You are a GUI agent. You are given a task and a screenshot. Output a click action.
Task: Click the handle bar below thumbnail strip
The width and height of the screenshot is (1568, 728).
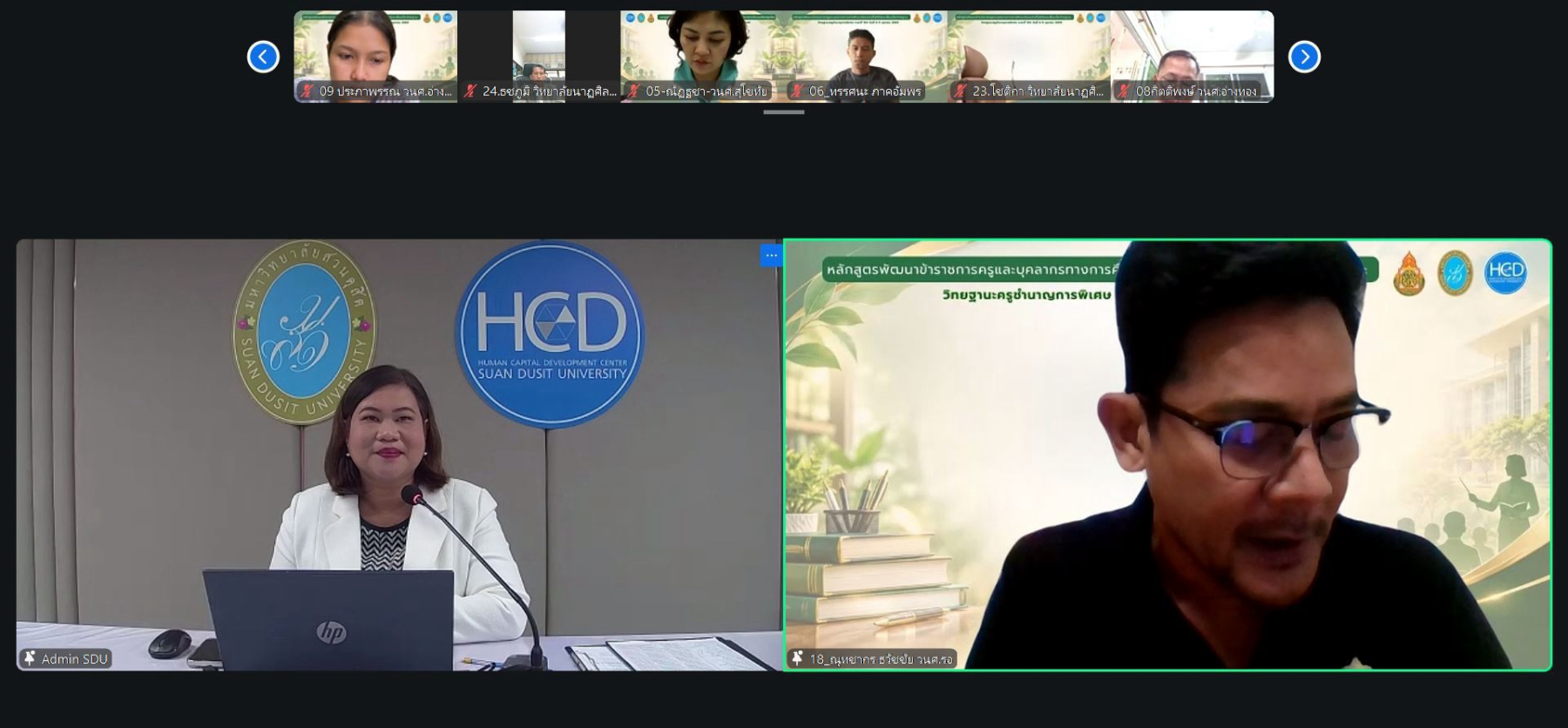tap(784, 112)
